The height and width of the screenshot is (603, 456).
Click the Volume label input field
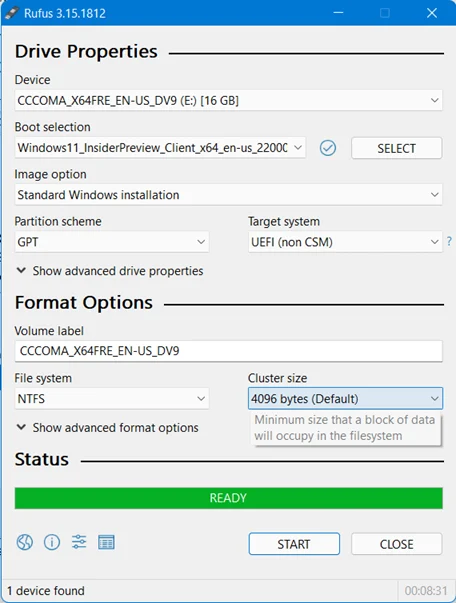[228, 351]
